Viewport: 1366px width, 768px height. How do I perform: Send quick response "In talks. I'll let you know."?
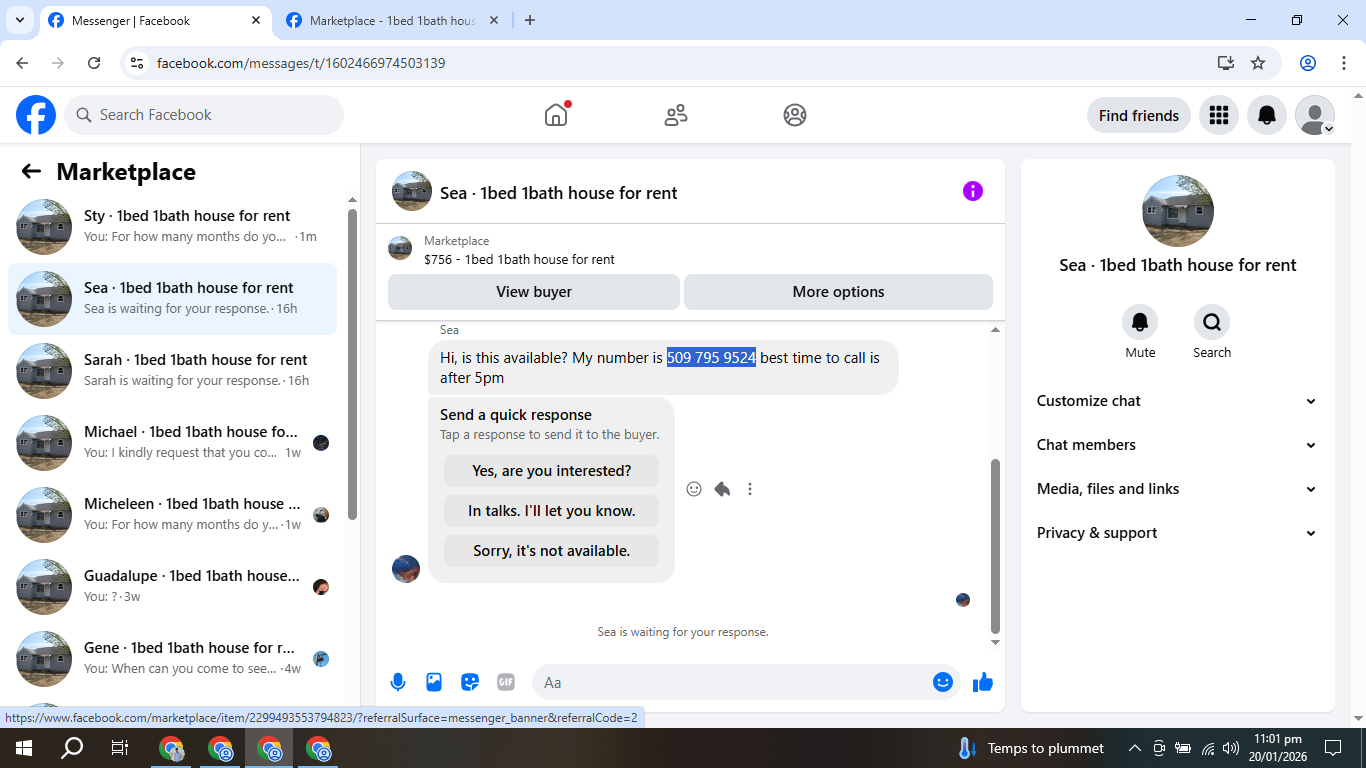click(552, 511)
